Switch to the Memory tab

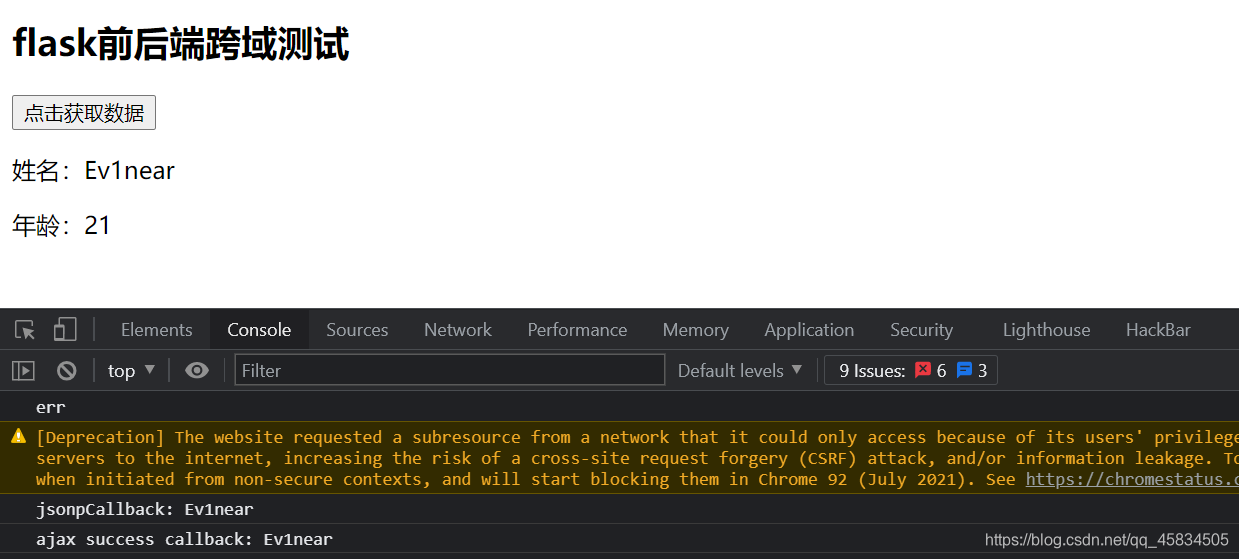pos(695,330)
